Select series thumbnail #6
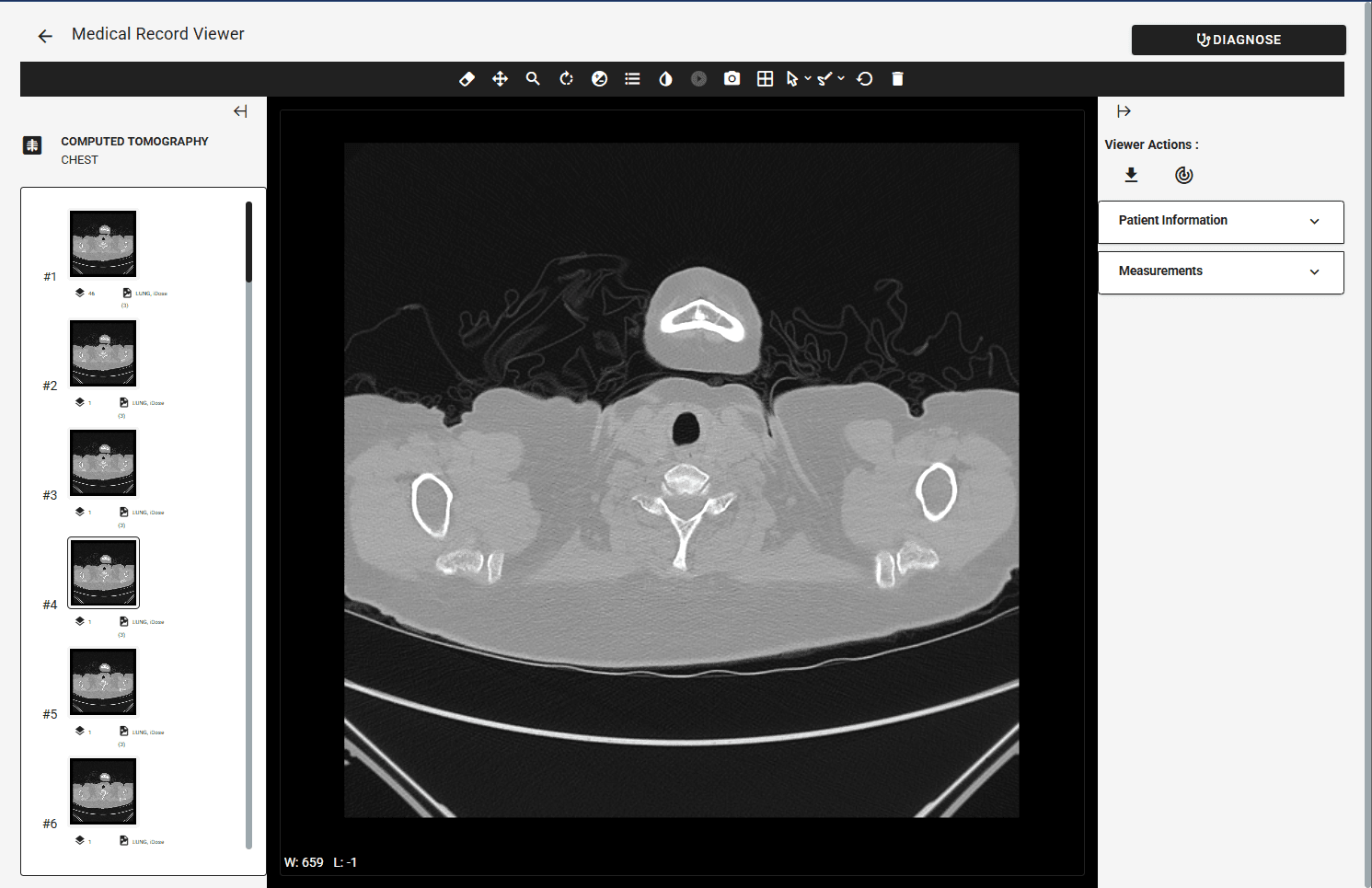Image resolution: width=1372 pixels, height=888 pixels. pyautogui.click(x=103, y=791)
